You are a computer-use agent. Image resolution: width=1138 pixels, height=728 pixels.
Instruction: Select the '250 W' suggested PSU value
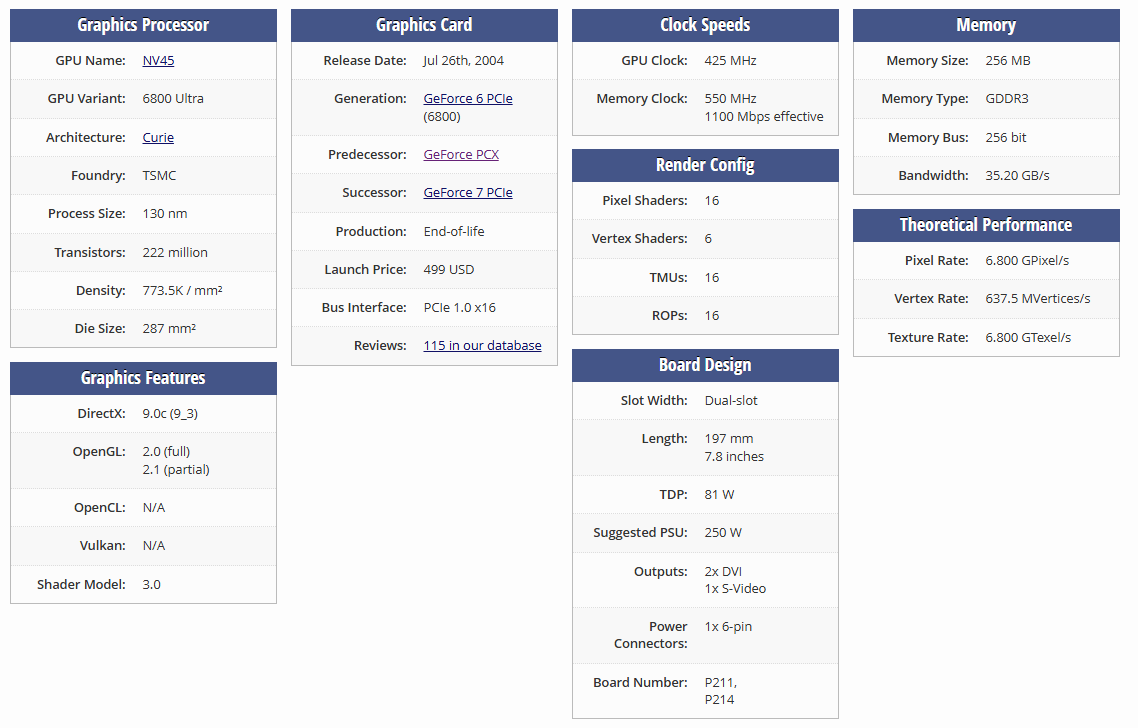[724, 533]
